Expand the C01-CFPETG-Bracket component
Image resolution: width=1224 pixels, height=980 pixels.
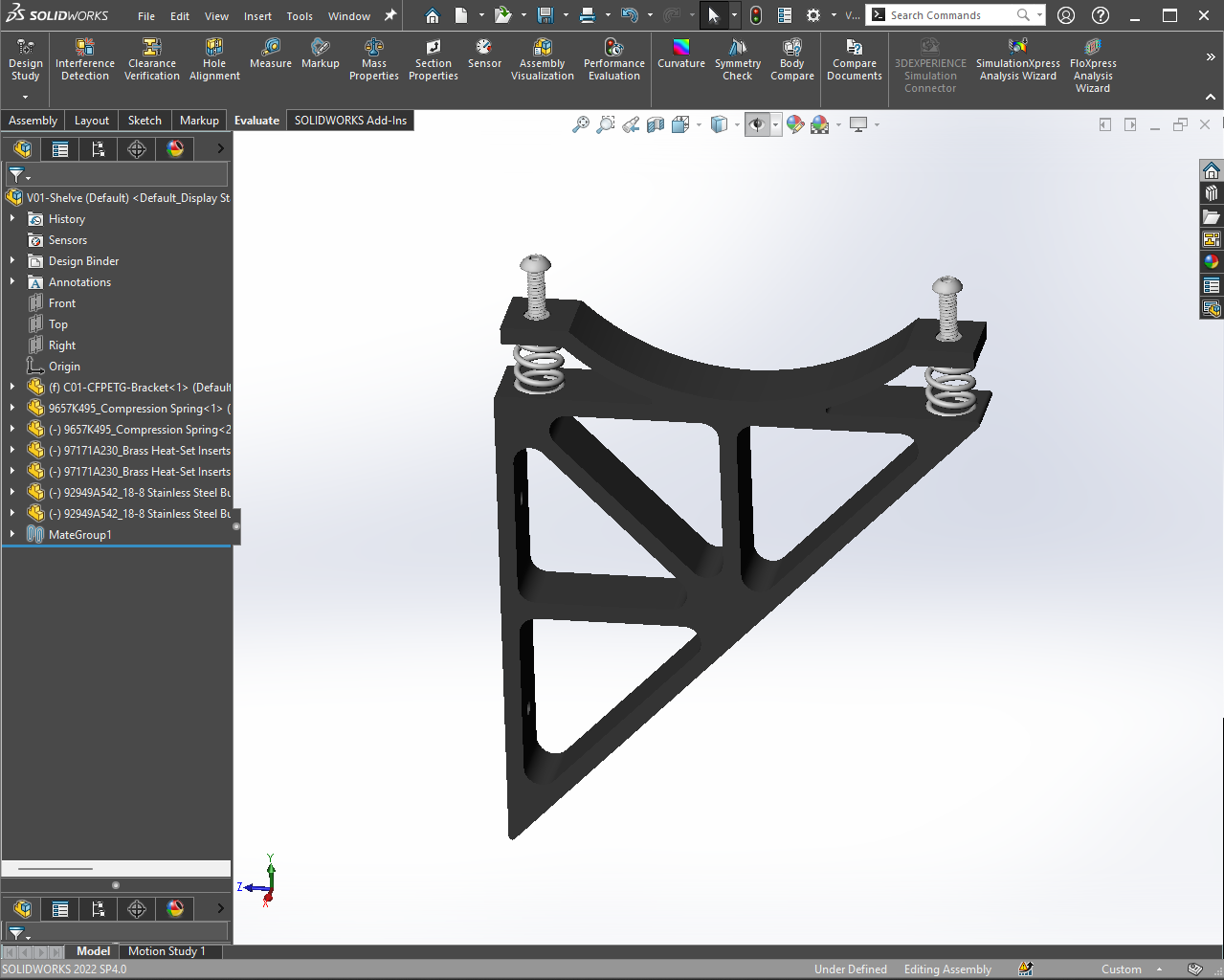[12, 388]
